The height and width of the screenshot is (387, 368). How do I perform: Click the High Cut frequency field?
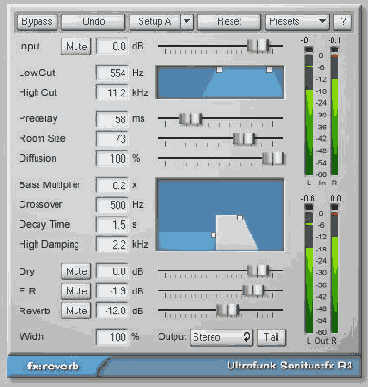(x=112, y=92)
